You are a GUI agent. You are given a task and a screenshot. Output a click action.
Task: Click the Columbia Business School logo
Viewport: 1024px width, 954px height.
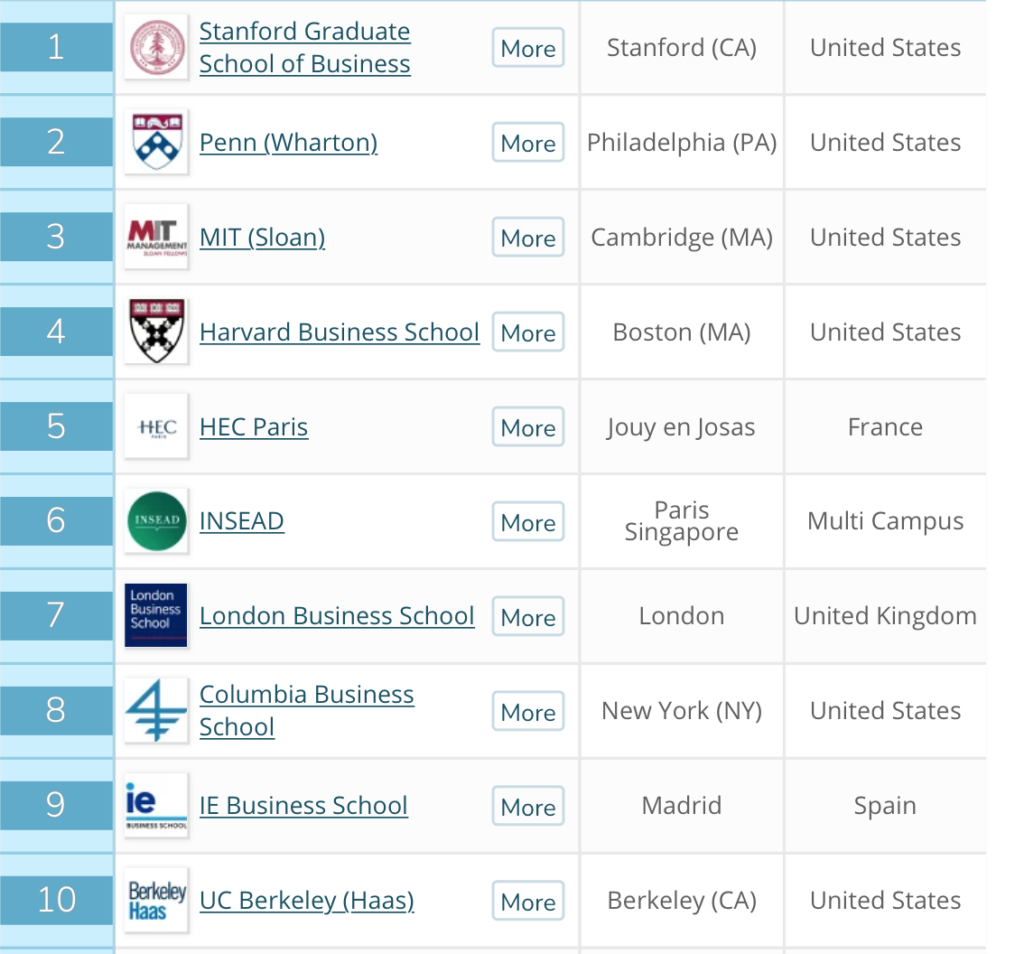(x=156, y=710)
